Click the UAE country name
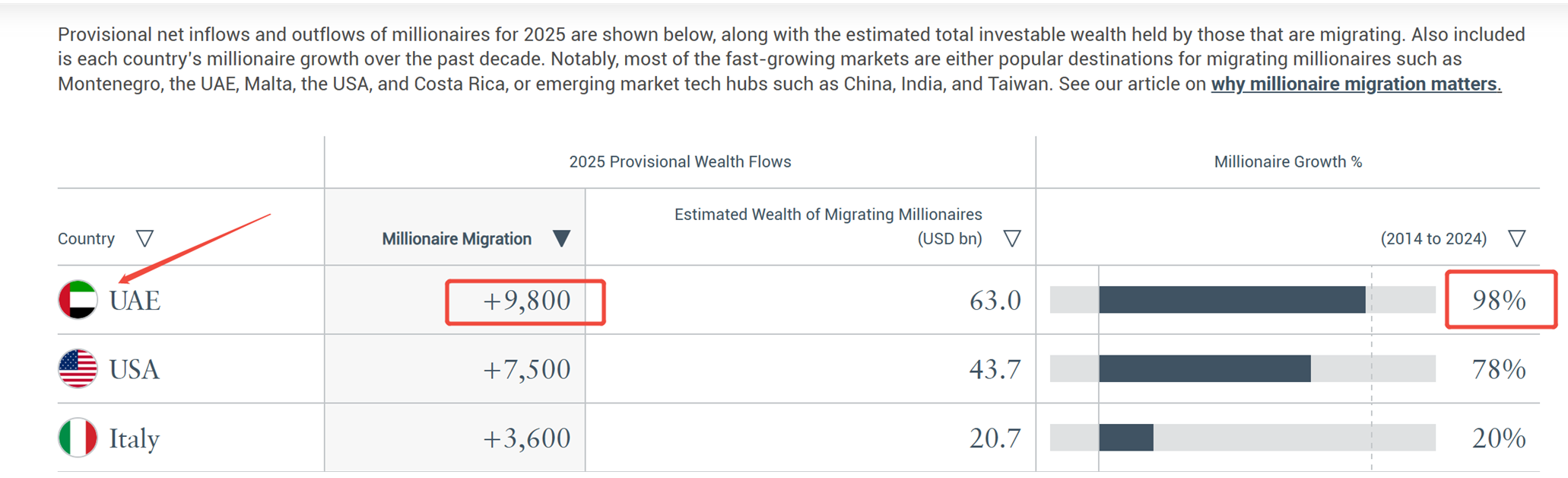1568x478 pixels. coord(135,301)
